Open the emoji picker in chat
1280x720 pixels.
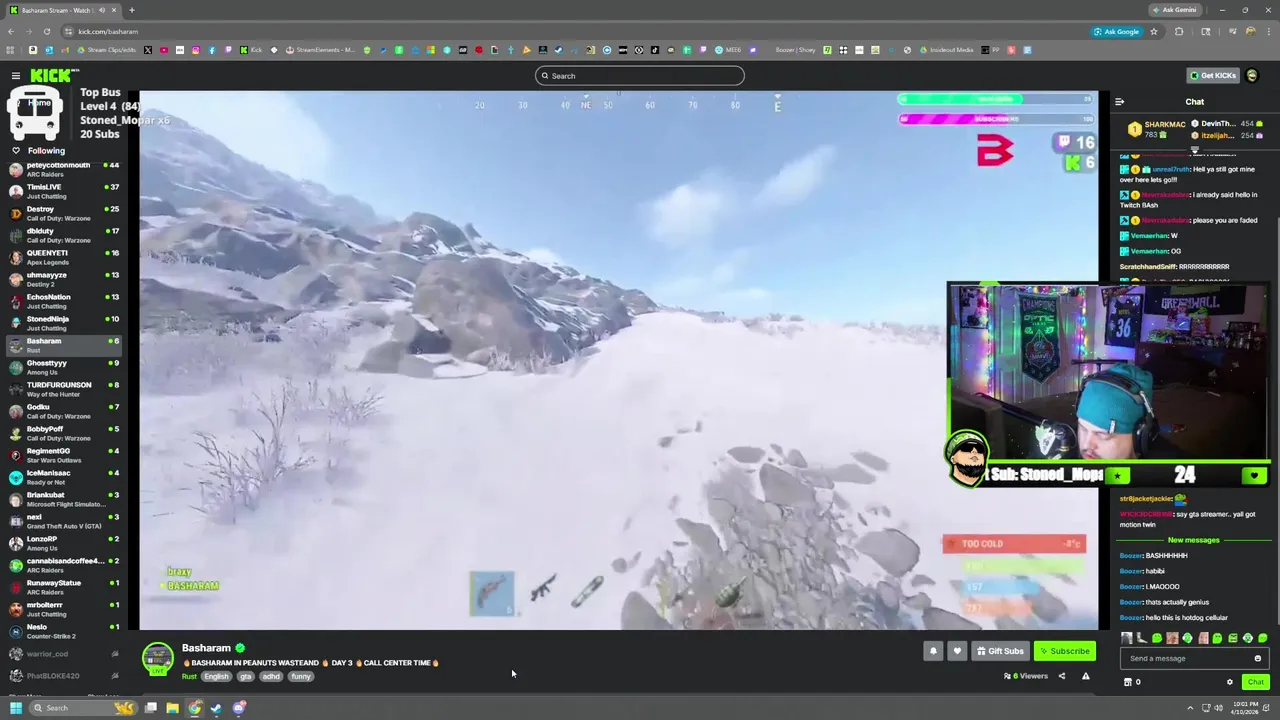point(1258,658)
